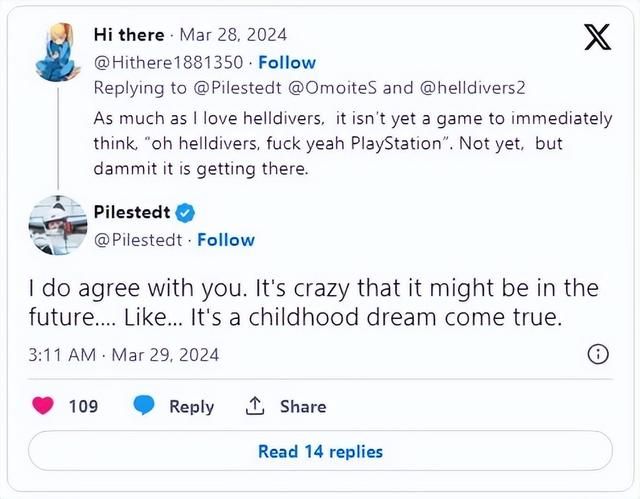Click the blue reply bubble icon
Image resolution: width=640 pixels, height=499 pixels.
pos(144,406)
